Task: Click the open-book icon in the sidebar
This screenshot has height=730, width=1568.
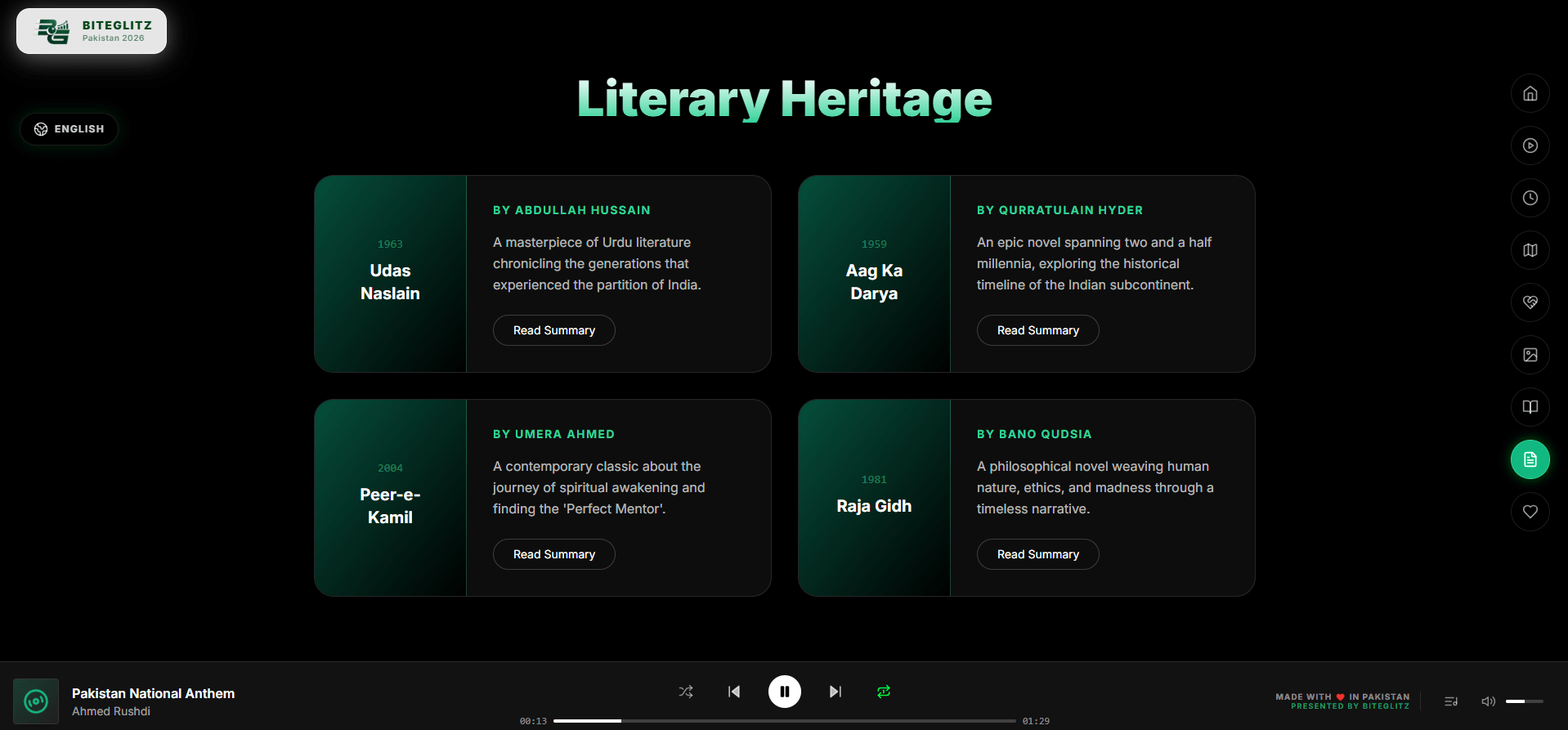Action: pyautogui.click(x=1530, y=407)
